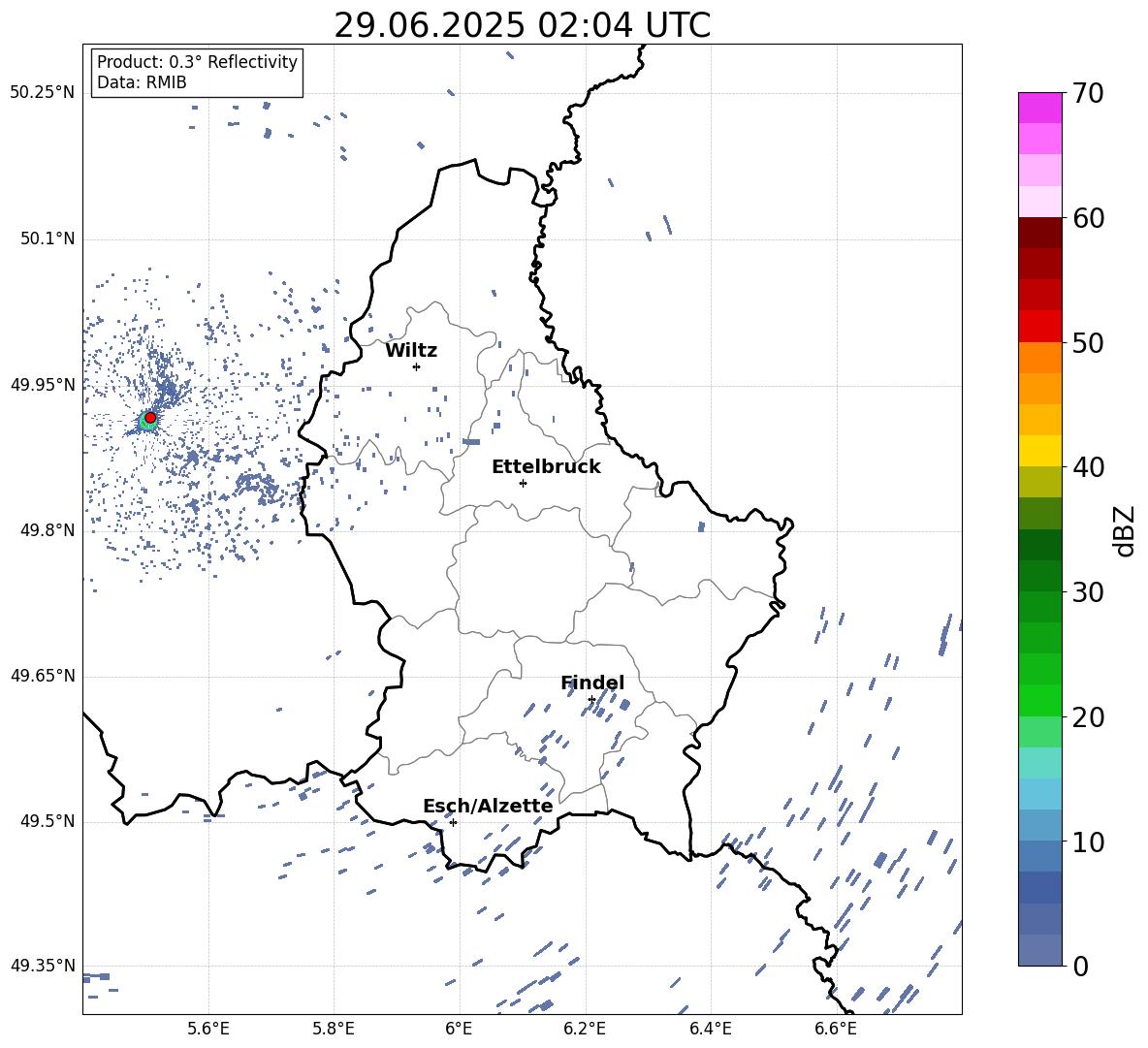Screen dimensions: 1148x1048
Task: Click the 70 colorbar tick label
Action: [x=1088, y=94]
